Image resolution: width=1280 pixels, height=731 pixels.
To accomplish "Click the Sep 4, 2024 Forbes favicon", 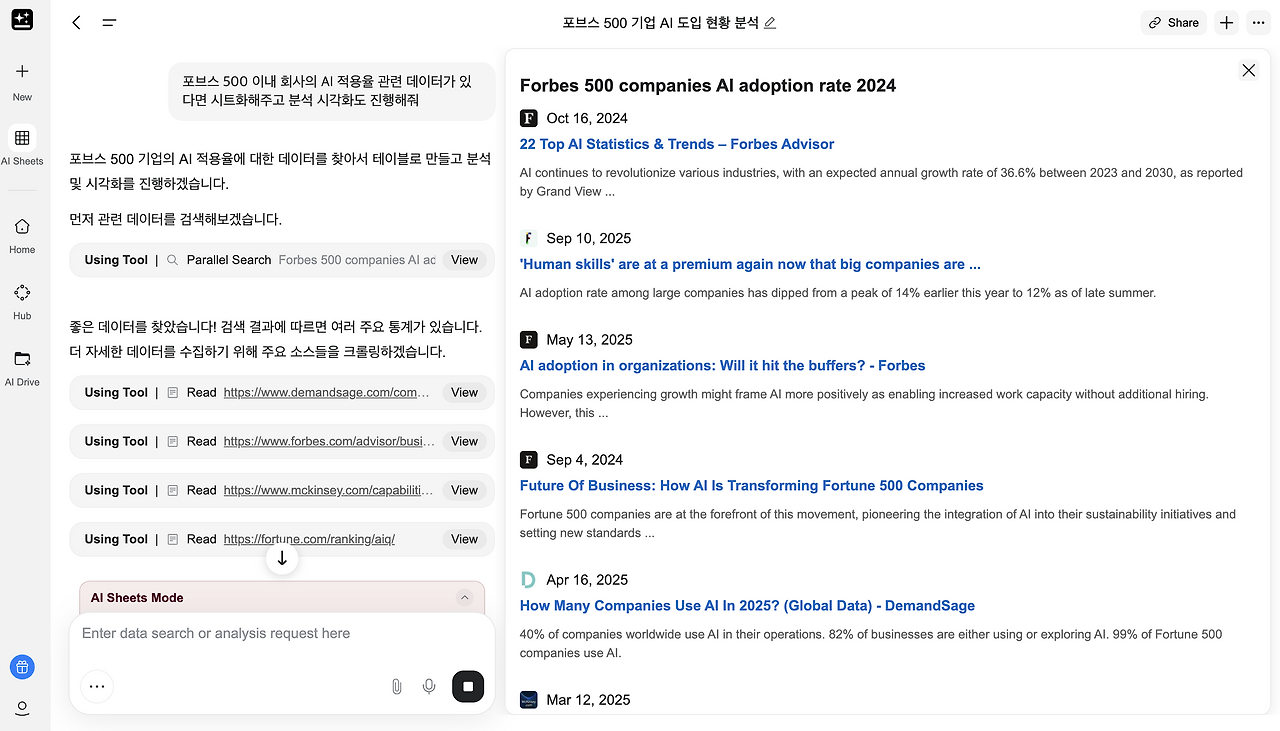I will pyautogui.click(x=529, y=459).
